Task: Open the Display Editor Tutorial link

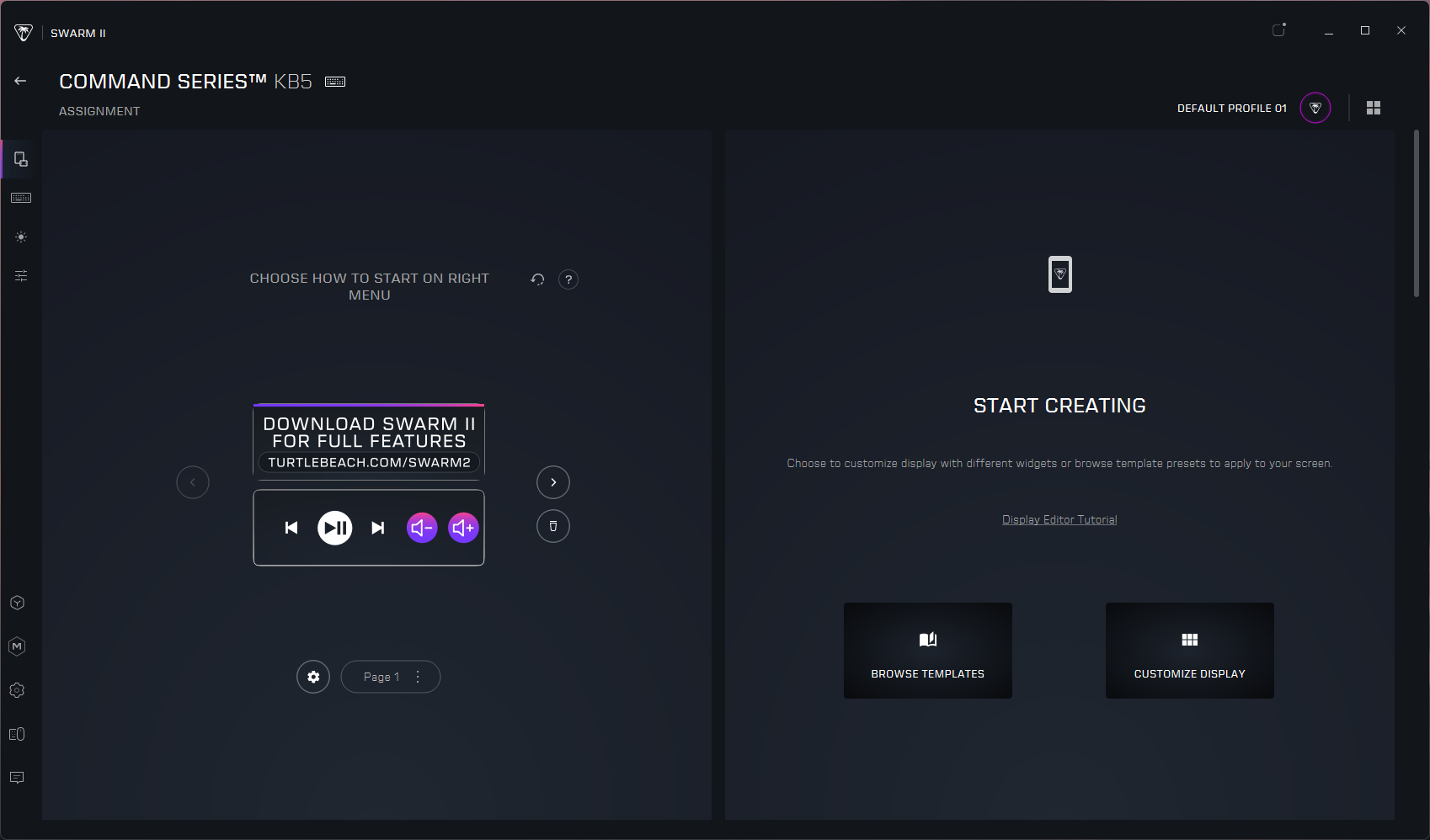Action: point(1059,520)
